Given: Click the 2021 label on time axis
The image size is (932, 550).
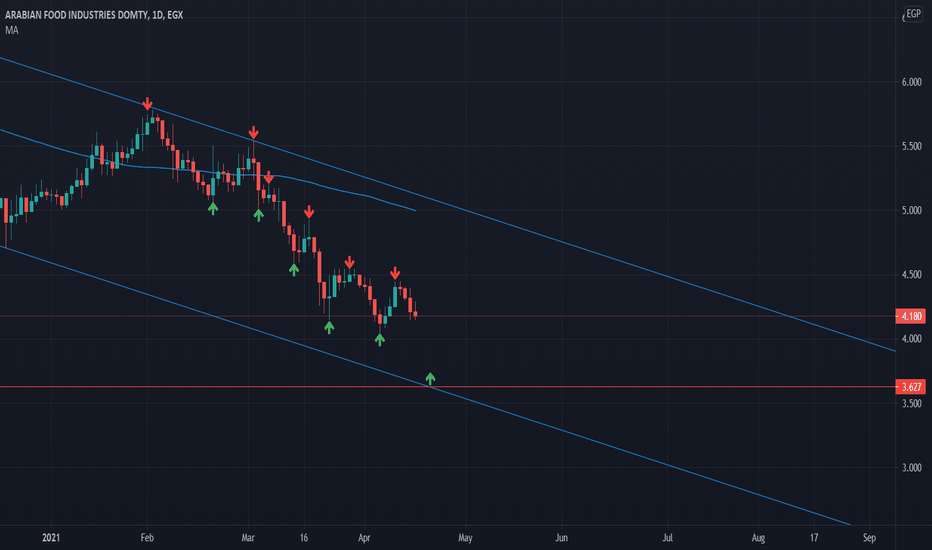Looking at the screenshot, I should tap(51, 538).
